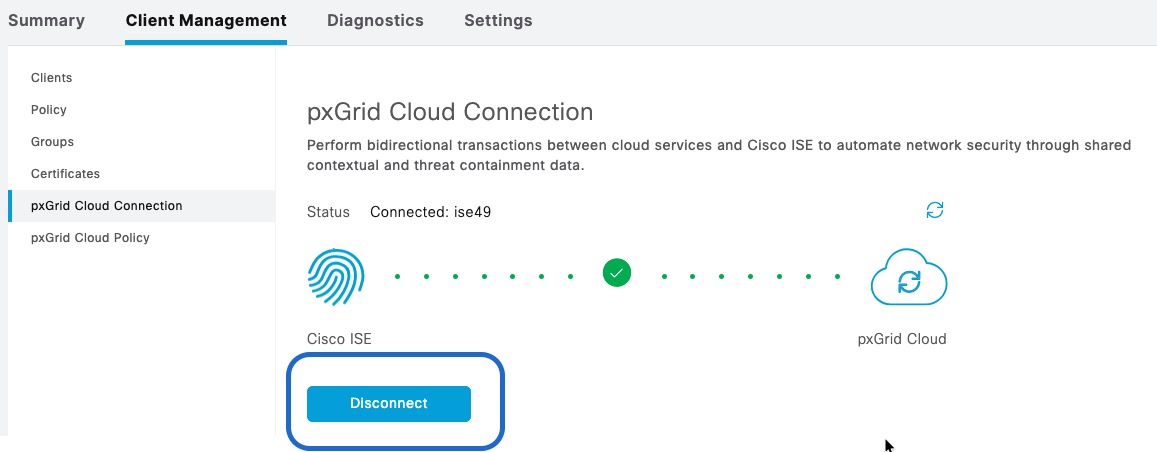Click the 'Cisco ISE' label
1157x452 pixels.
339,339
